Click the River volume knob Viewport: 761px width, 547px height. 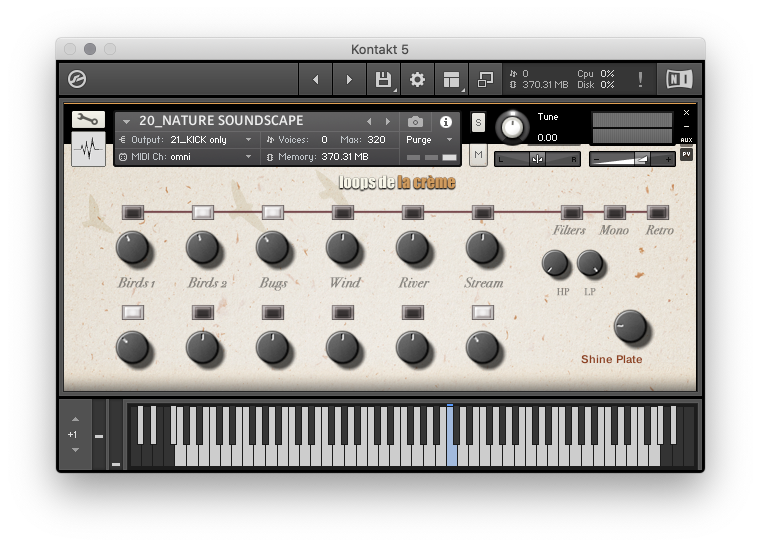[412, 248]
